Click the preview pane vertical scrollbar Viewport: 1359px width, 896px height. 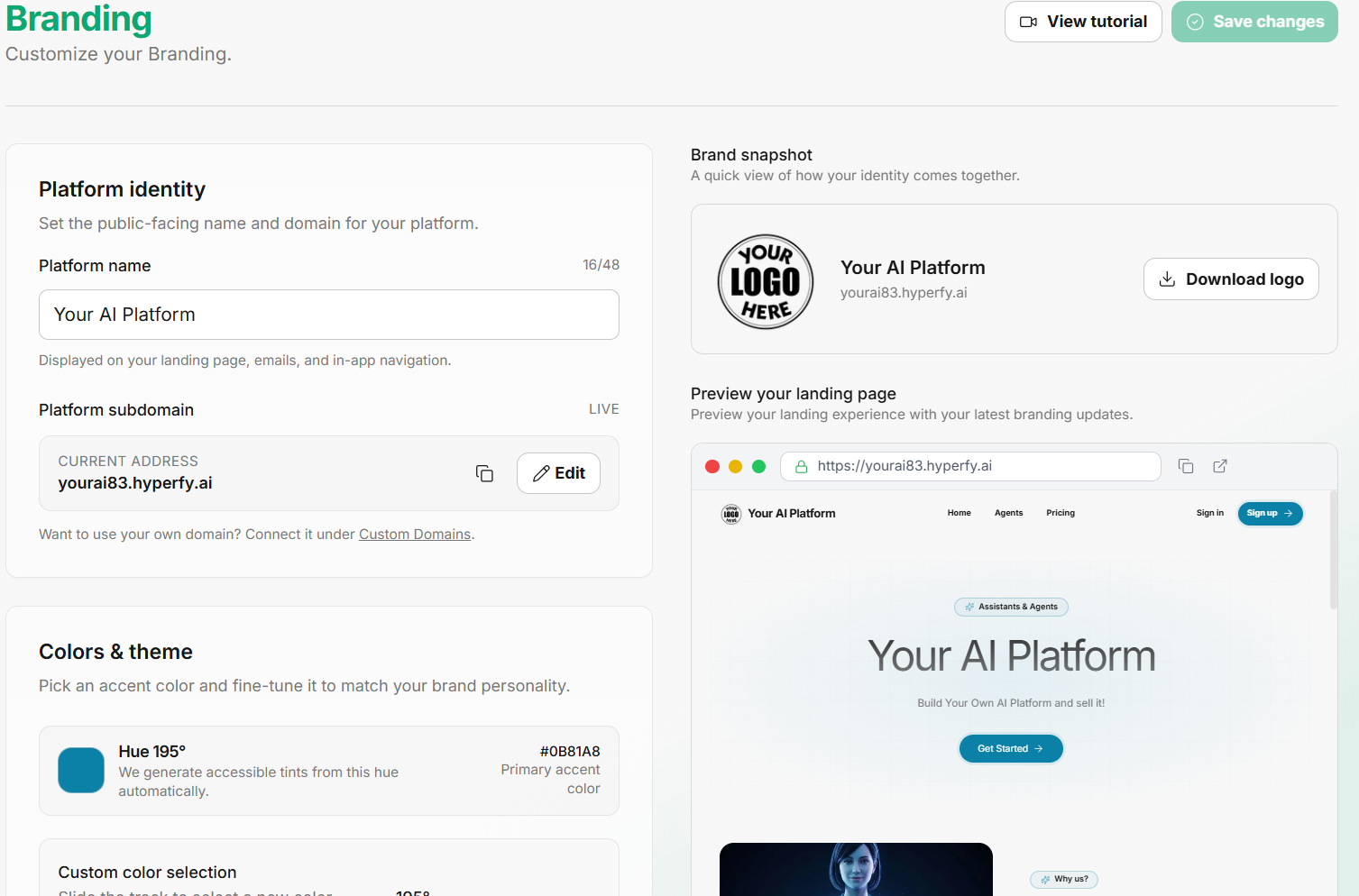tap(1333, 550)
